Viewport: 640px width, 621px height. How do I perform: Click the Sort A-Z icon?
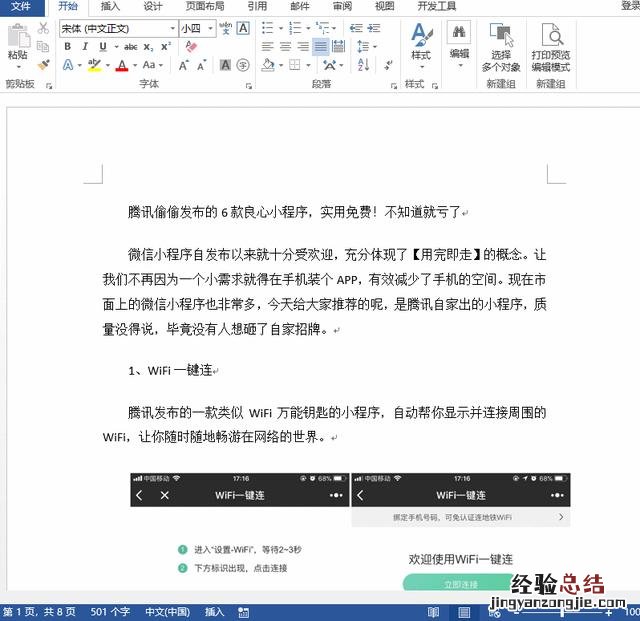pos(363,65)
